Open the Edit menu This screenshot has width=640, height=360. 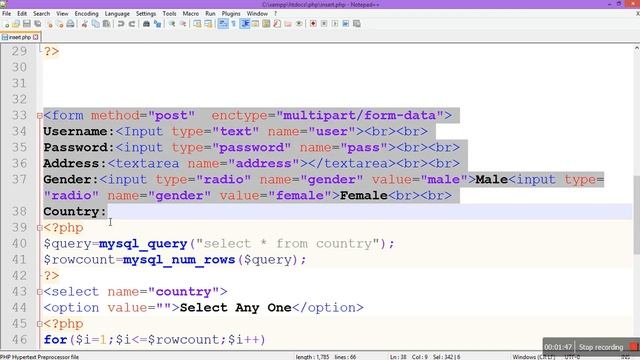pyautogui.click(x=22, y=13)
